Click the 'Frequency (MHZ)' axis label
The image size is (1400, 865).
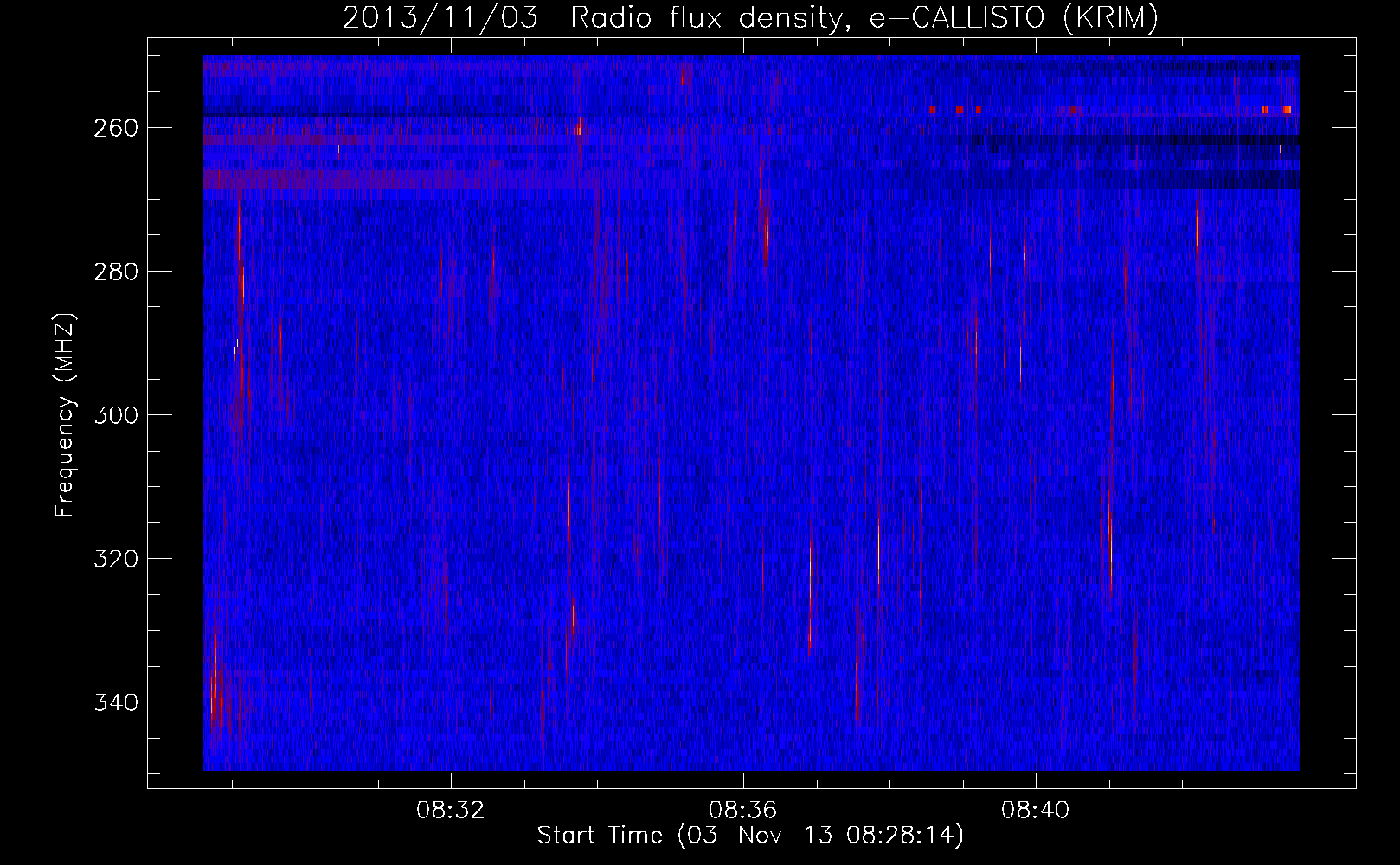pos(66,415)
